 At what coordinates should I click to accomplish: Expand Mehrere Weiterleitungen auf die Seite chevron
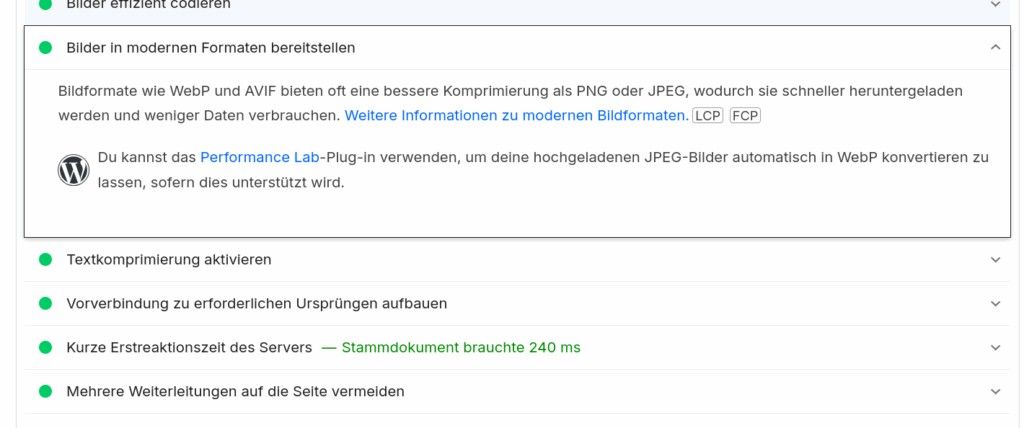995,392
